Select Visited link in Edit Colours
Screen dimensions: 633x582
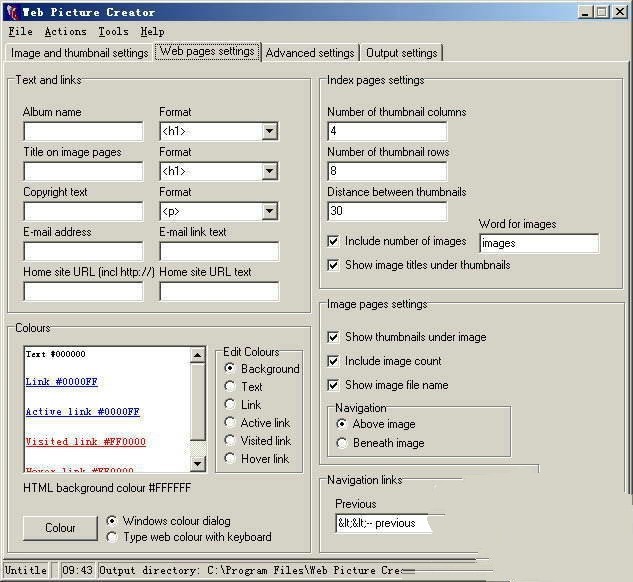[x=230, y=440]
